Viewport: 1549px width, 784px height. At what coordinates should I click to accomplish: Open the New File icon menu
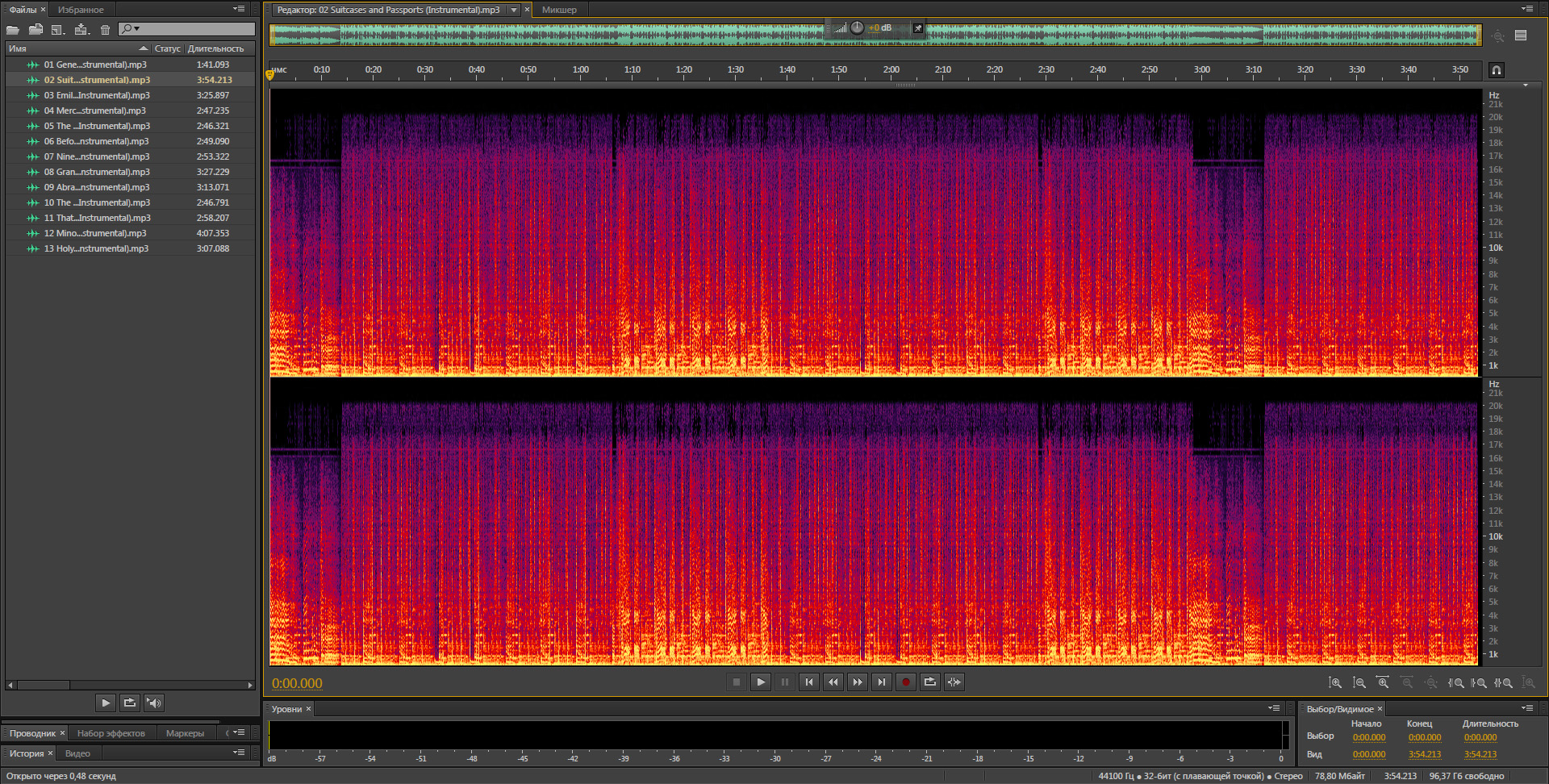[x=58, y=30]
